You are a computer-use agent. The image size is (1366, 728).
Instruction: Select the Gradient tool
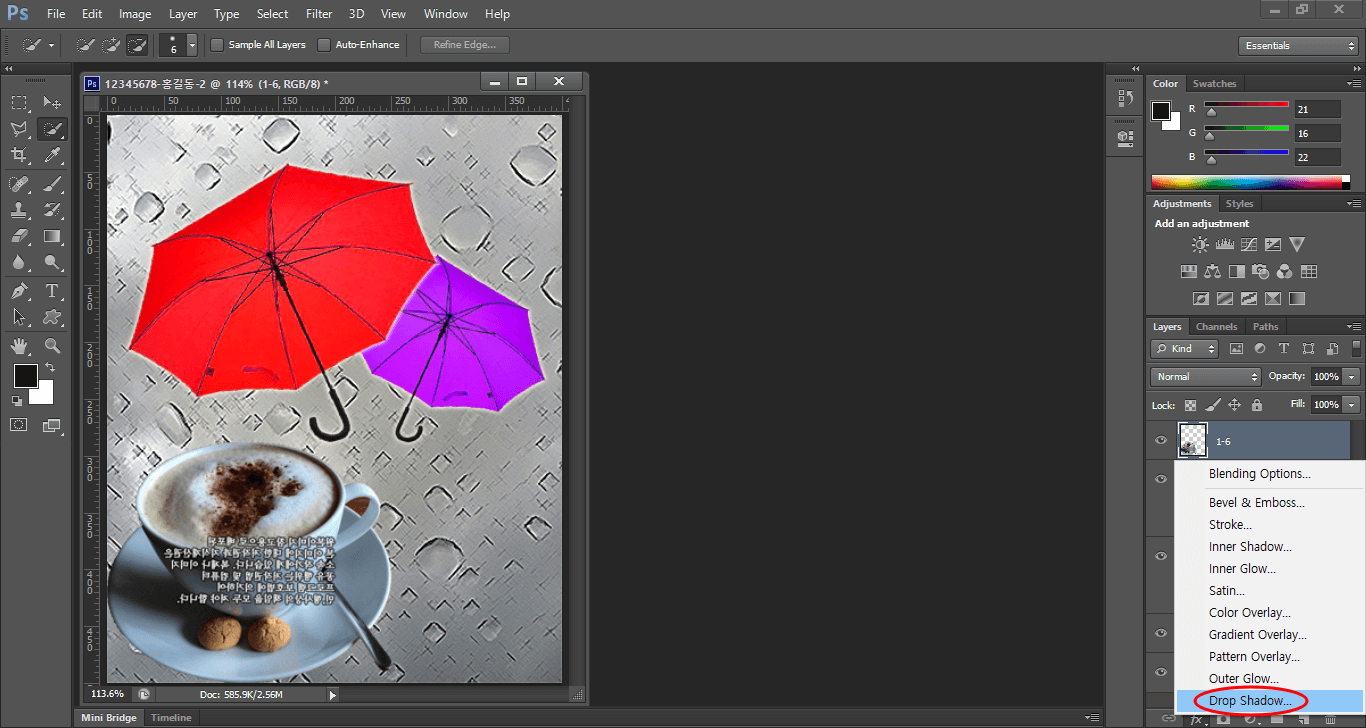(52, 237)
